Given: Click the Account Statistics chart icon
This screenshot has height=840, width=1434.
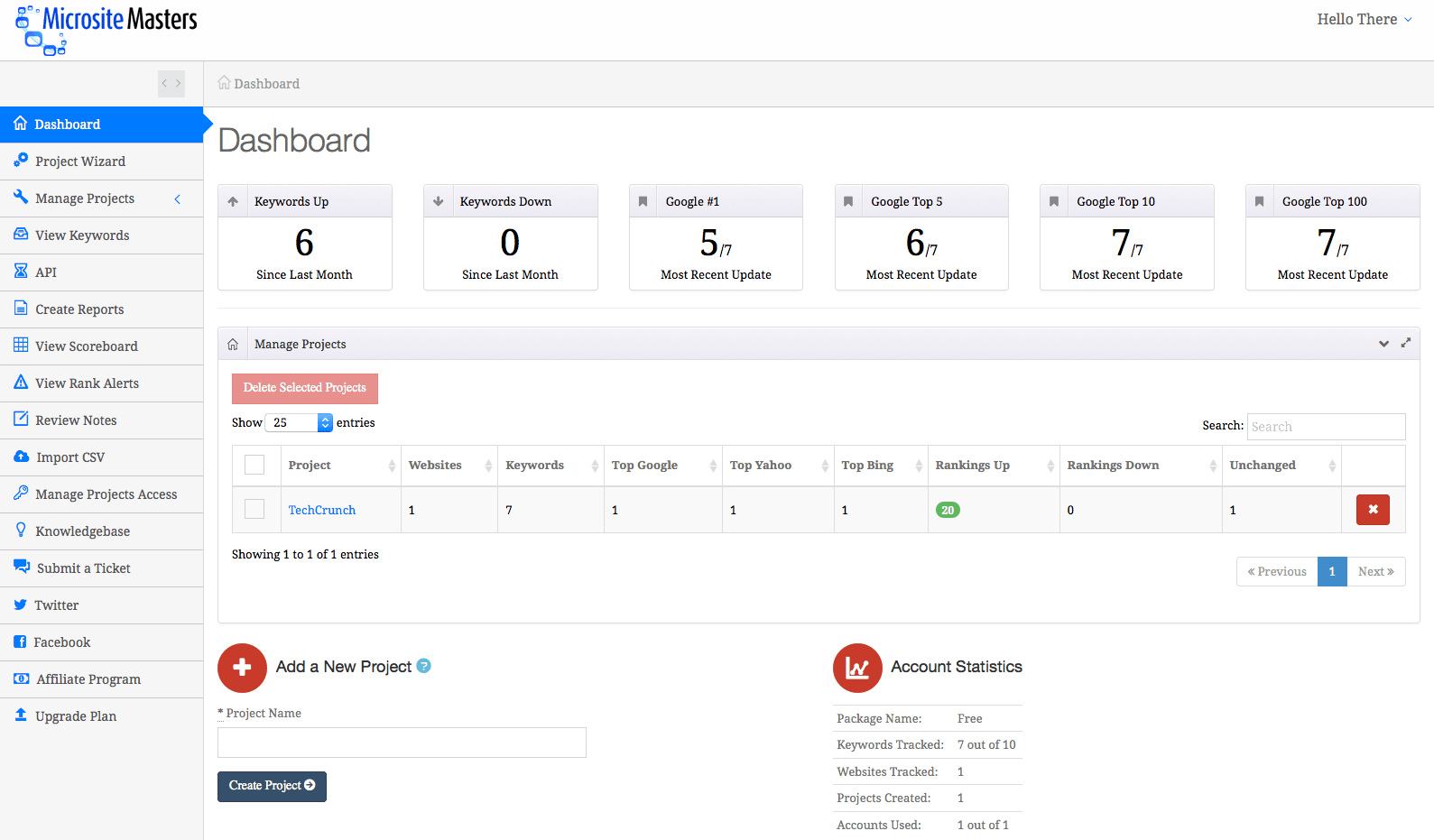Looking at the screenshot, I should 856,668.
